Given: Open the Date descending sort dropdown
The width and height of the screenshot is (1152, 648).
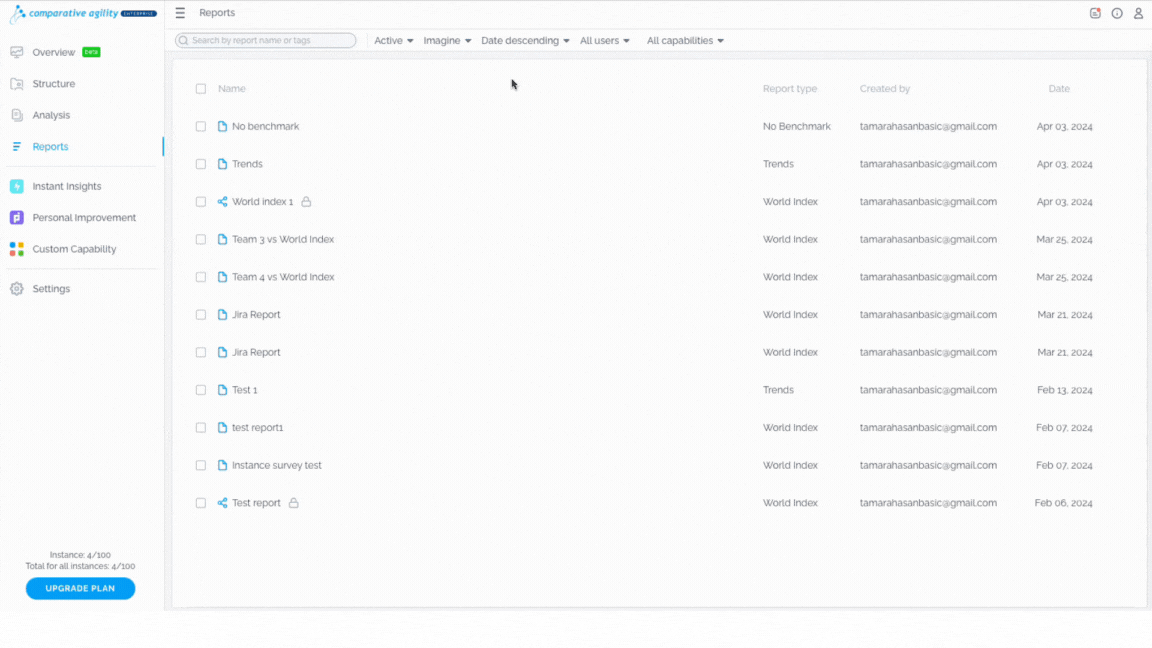Looking at the screenshot, I should tap(525, 40).
